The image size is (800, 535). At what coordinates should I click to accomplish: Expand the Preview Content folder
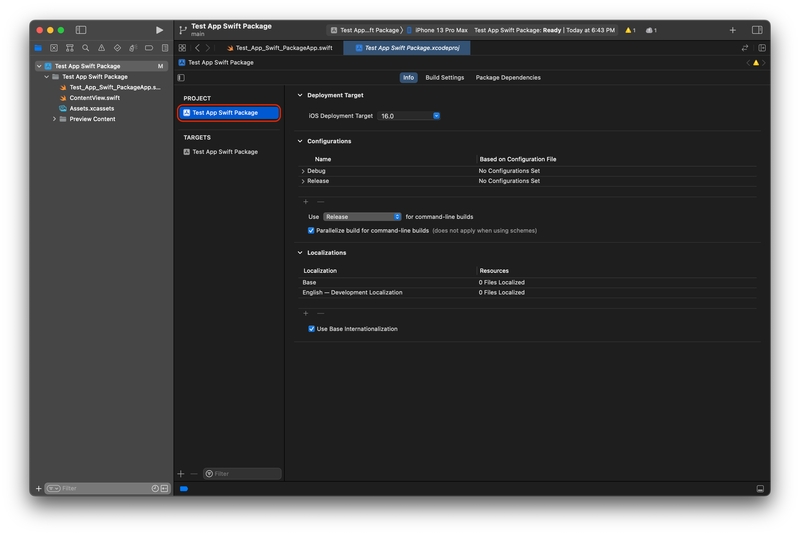coord(54,119)
